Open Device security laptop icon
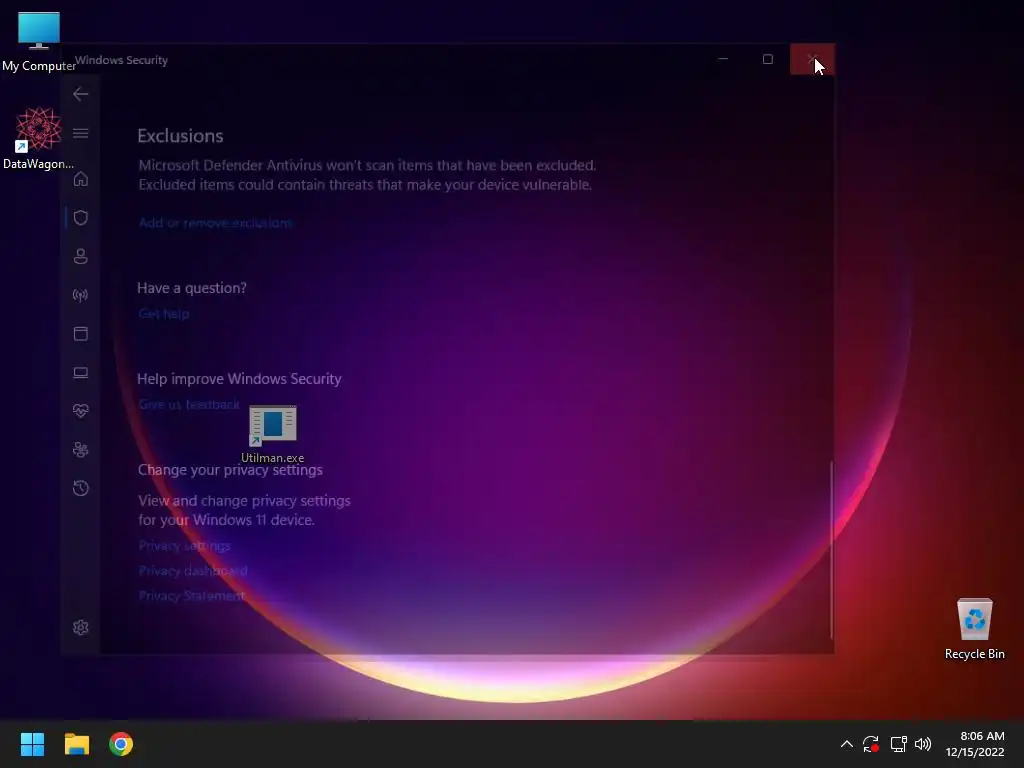This screenshot has height=768, width=1024. (80, 372)
